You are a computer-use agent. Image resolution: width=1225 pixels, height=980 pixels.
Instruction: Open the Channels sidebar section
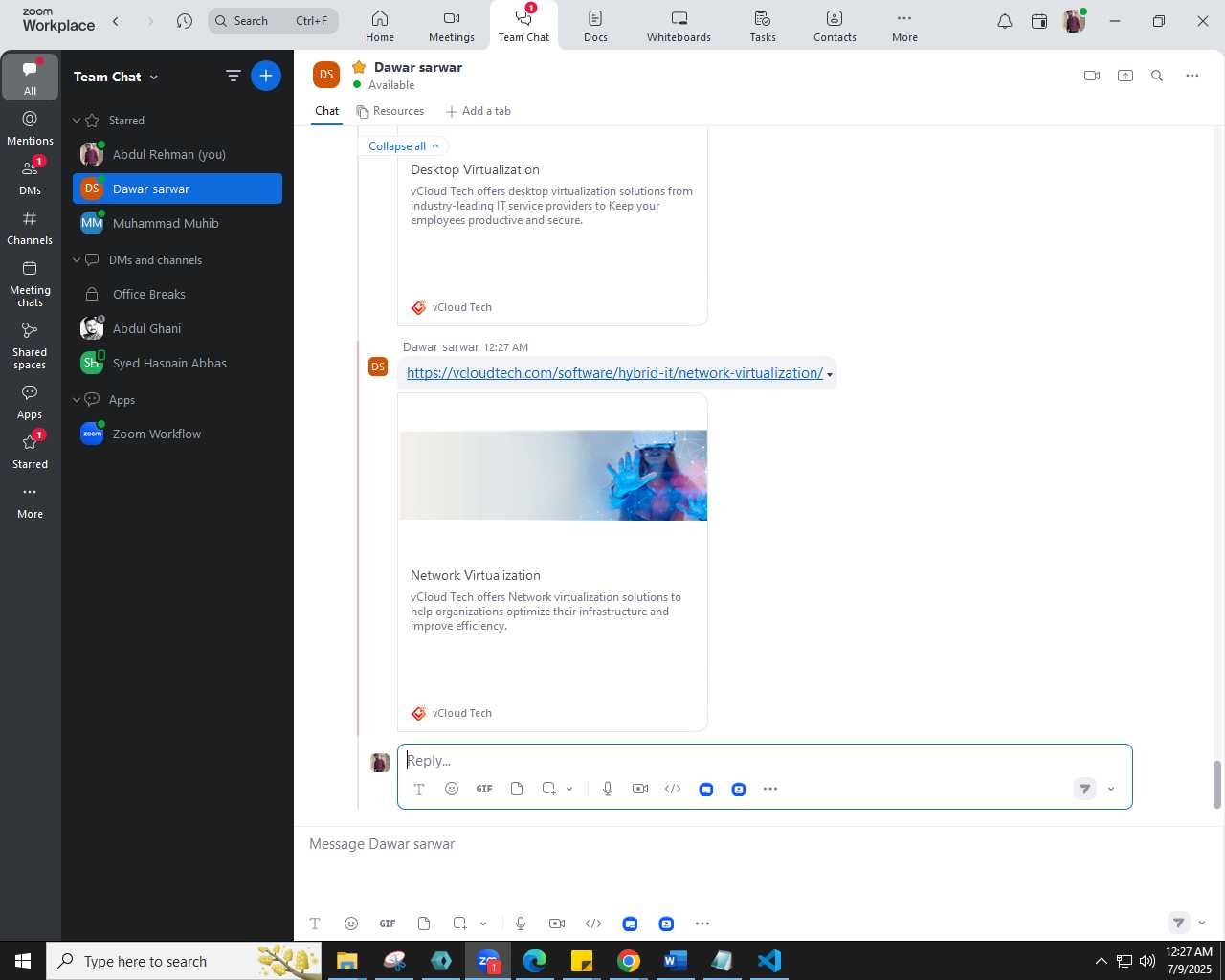(x=30, y=228)
